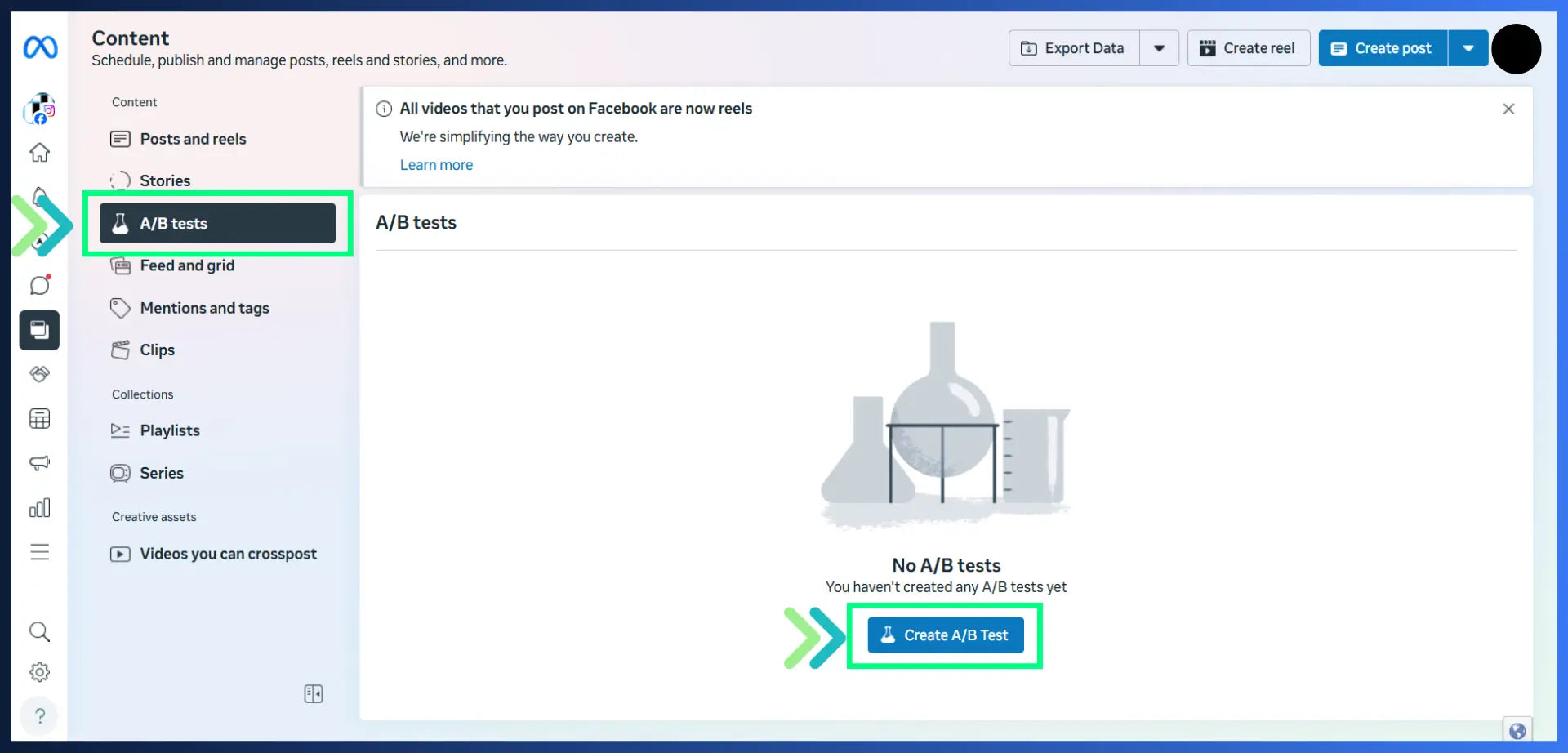Open Insights using the bar chart icon
Screen dimensions: 1568x753
[39, 507]
